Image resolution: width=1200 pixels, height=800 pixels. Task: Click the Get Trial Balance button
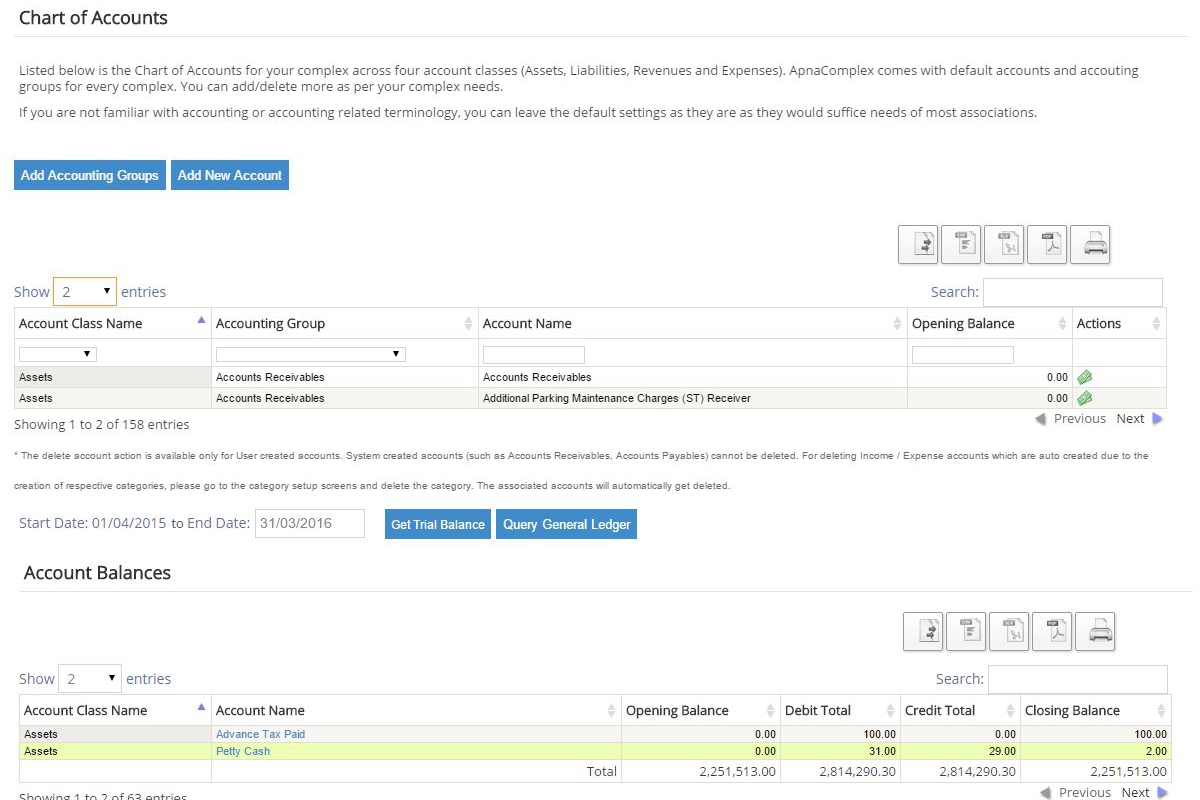[x=437, y=523]
